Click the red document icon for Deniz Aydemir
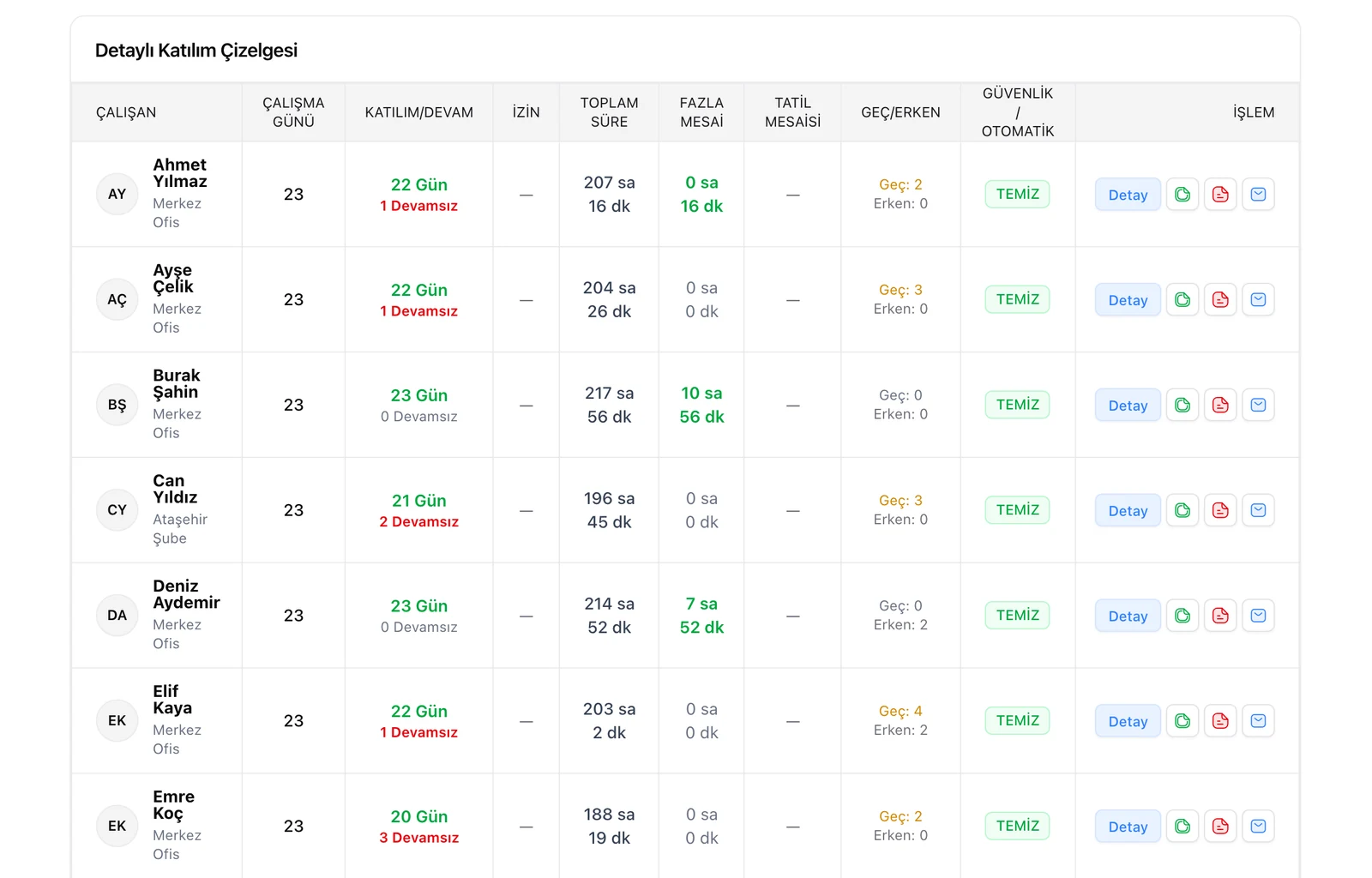The height and width of the screenshot is (878, 1372). (1220, 616)
